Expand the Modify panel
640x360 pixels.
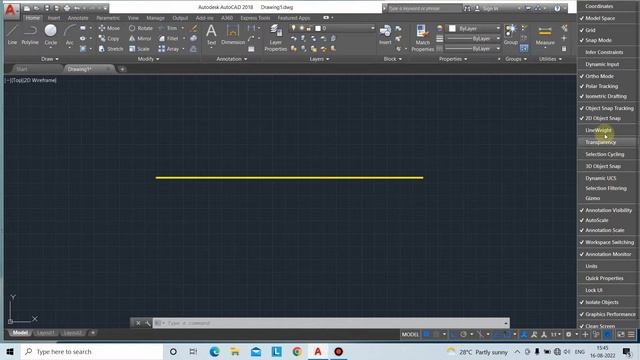tap(148, 59)
